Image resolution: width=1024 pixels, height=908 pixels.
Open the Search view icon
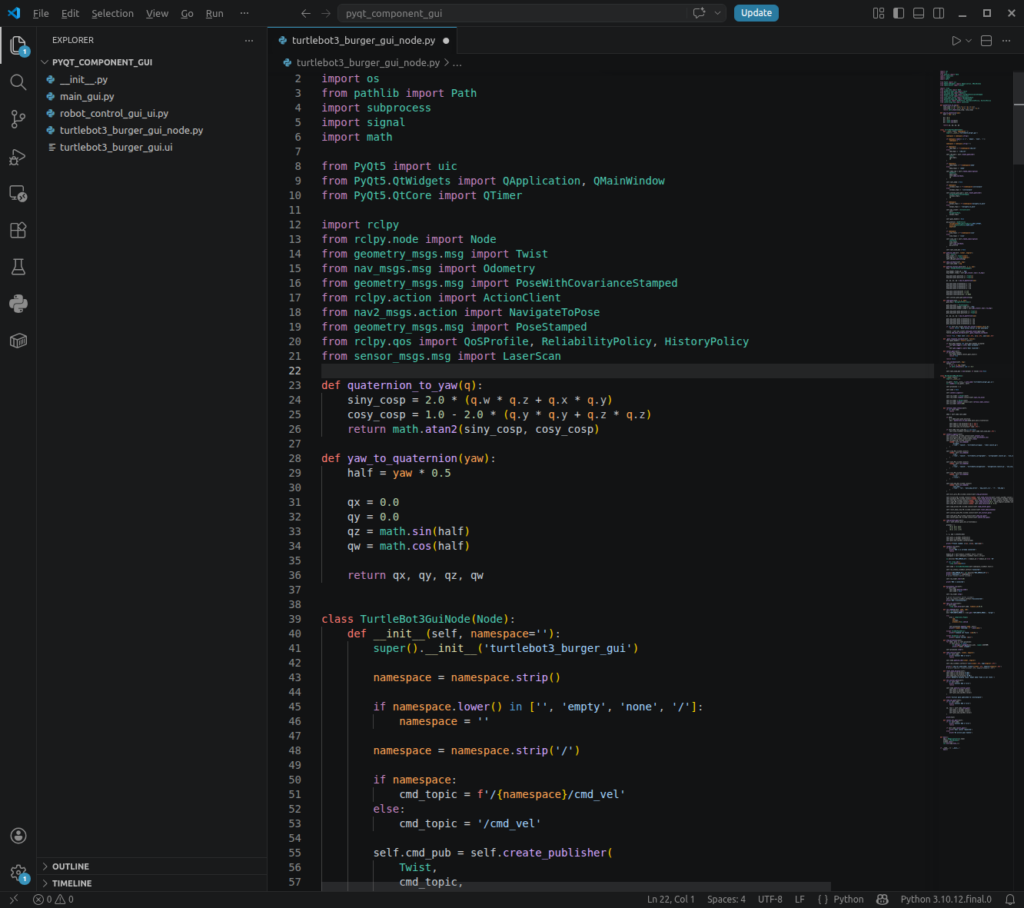point(18,82)
